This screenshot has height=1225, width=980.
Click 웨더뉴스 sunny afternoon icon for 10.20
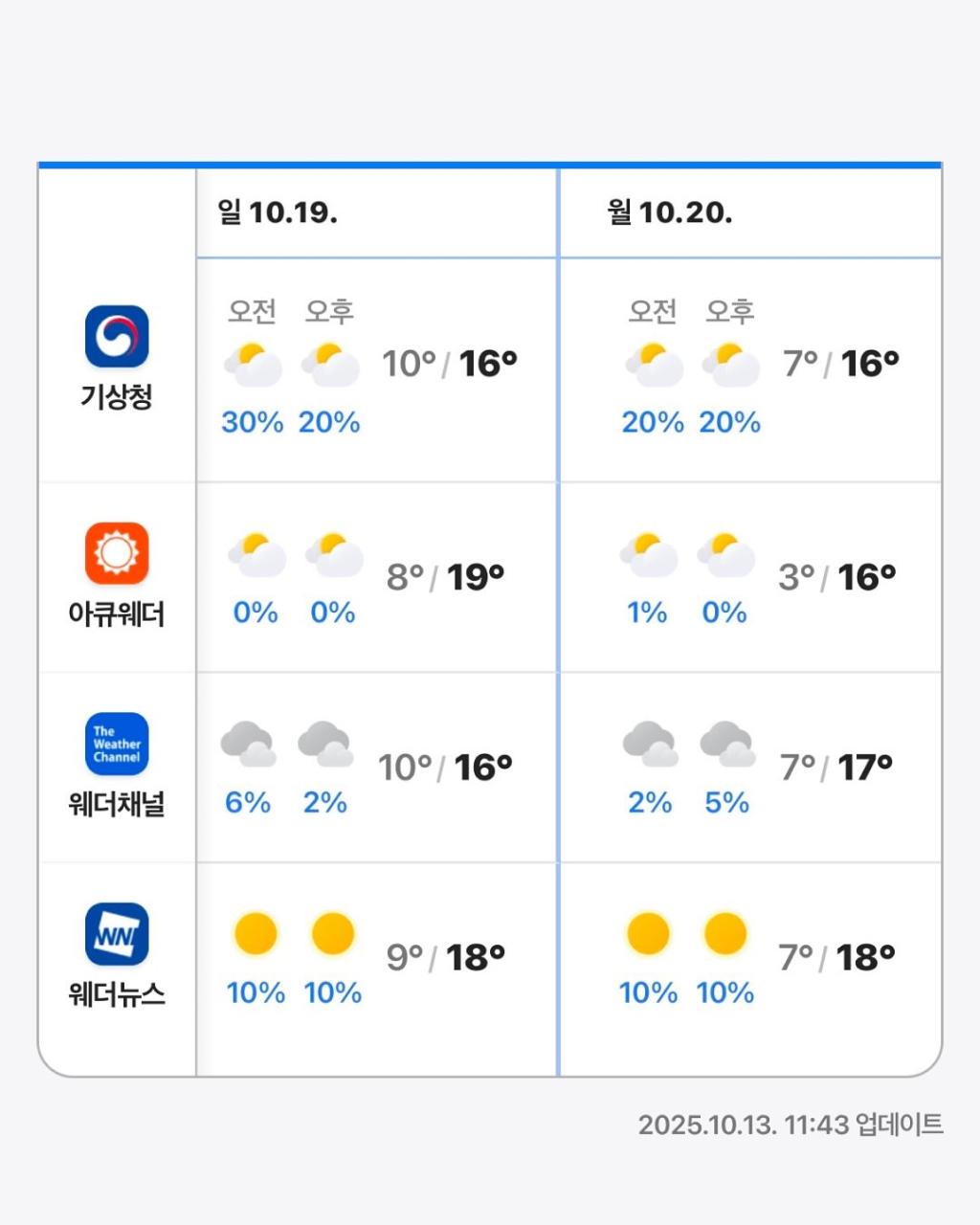click(x=724, y=933)
